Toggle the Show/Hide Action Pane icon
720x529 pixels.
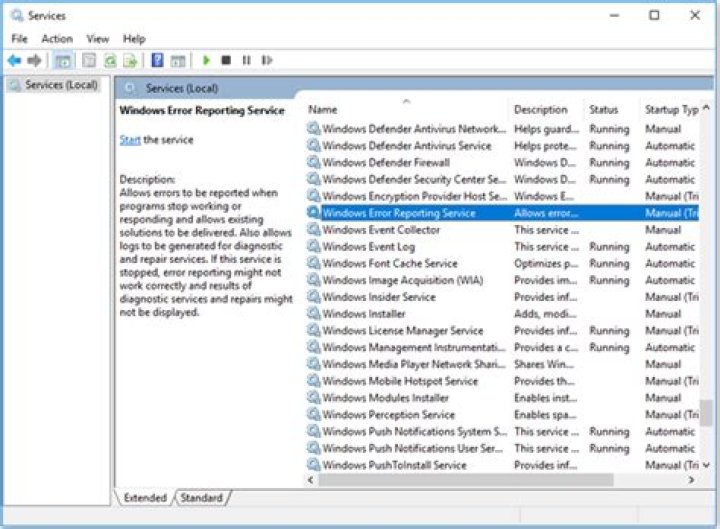(178, 60)
